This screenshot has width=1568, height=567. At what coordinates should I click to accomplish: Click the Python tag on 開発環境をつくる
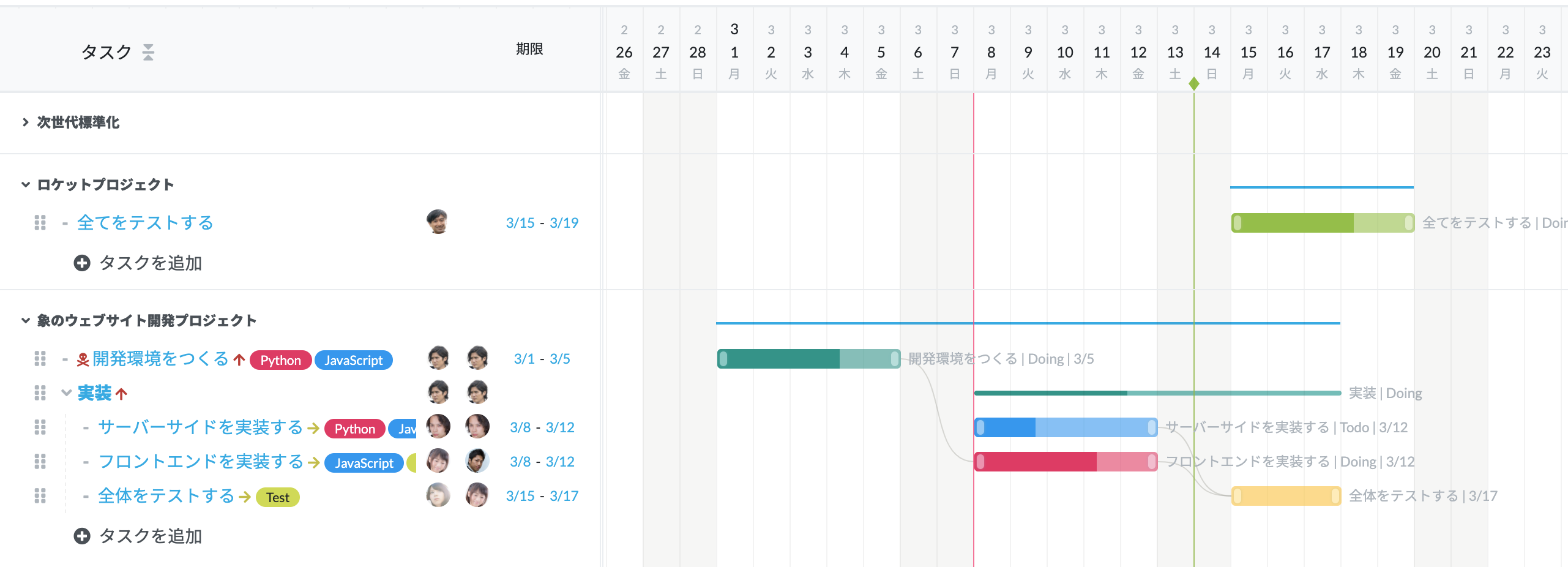coord(281,360)
